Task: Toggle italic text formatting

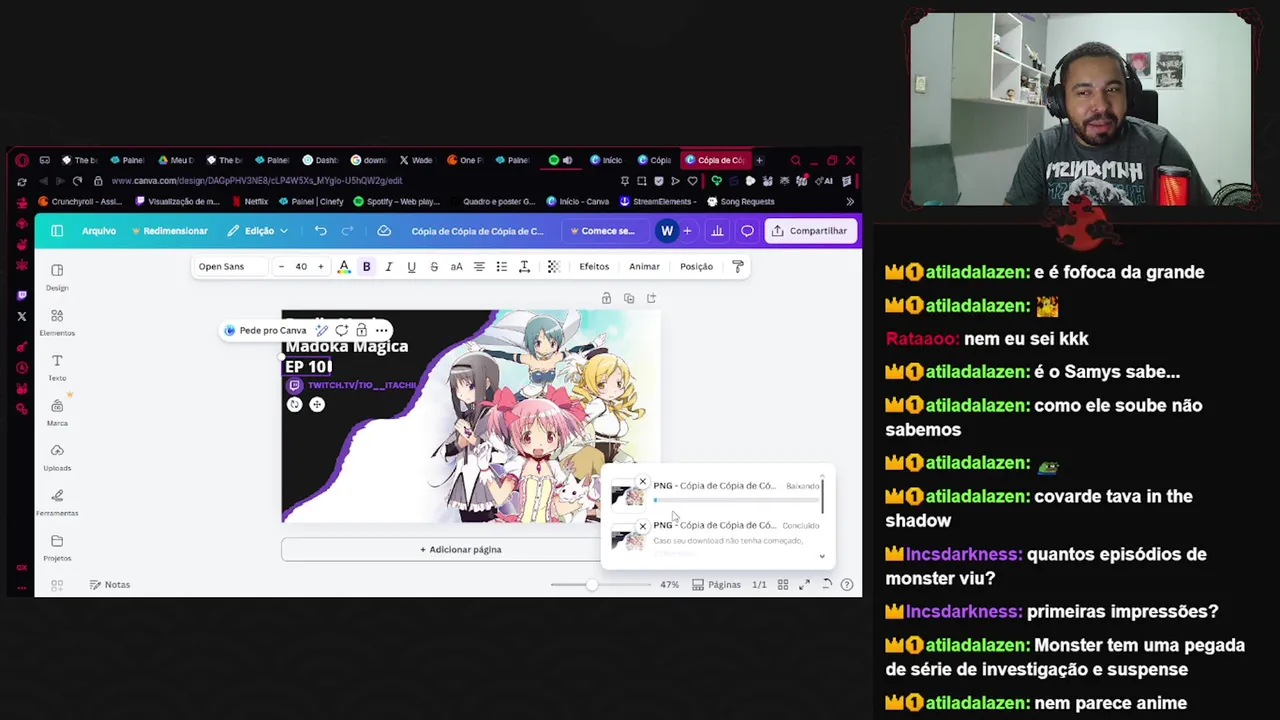Action: point(389,267)
